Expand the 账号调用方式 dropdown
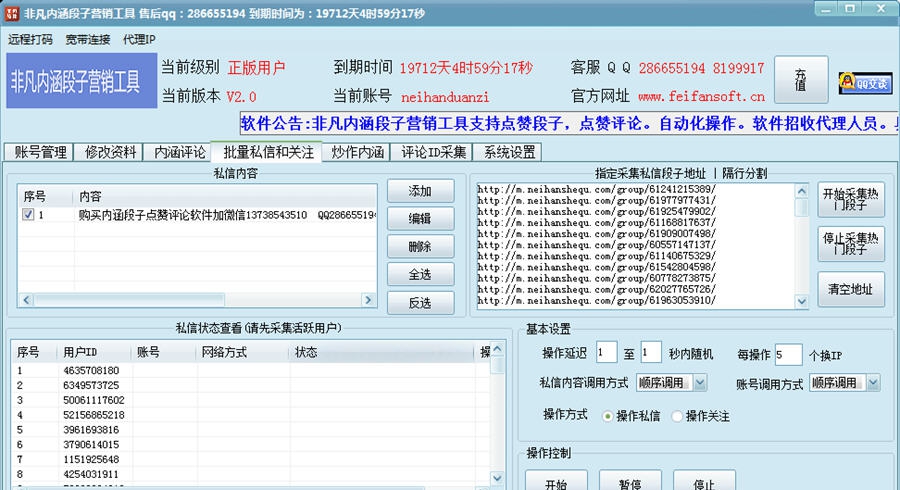 (873, 383)
